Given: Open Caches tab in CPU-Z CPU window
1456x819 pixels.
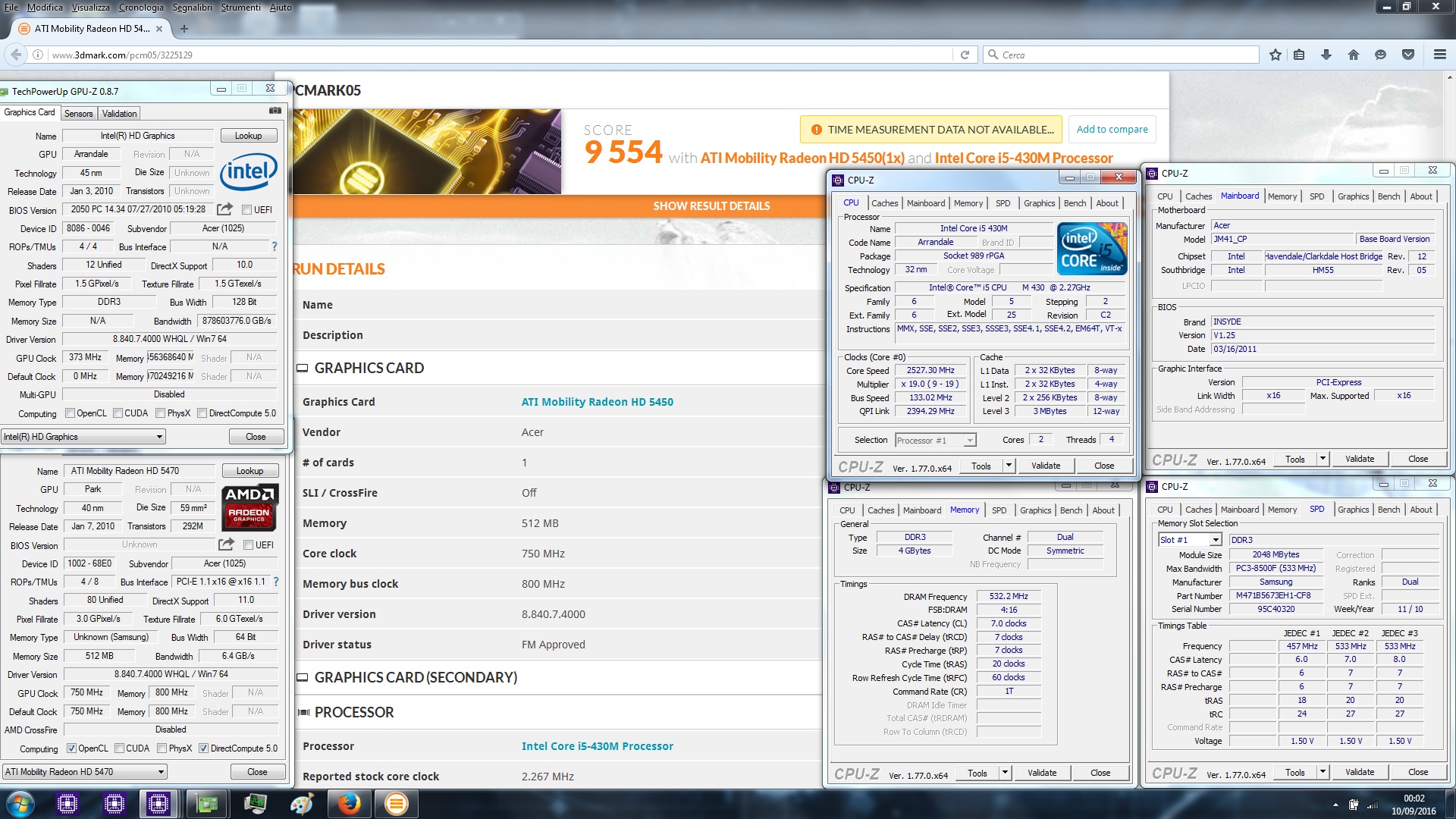Looking at the screenshot, I should 884,203.
